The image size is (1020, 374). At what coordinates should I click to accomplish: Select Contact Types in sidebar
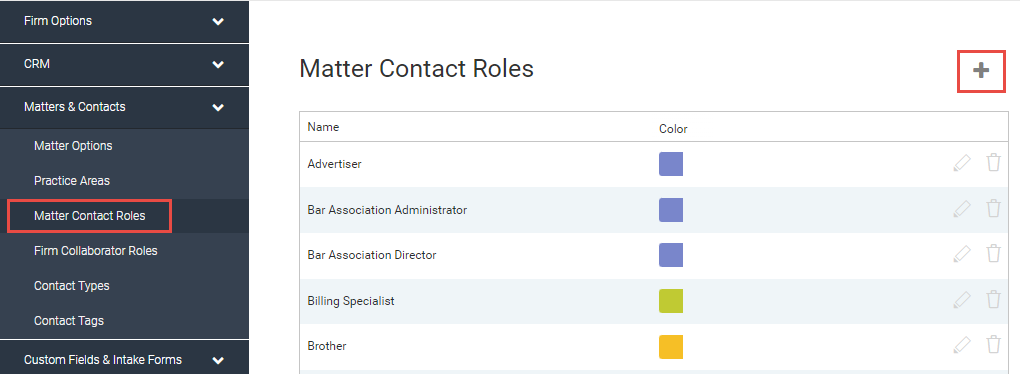pos(72,286)
